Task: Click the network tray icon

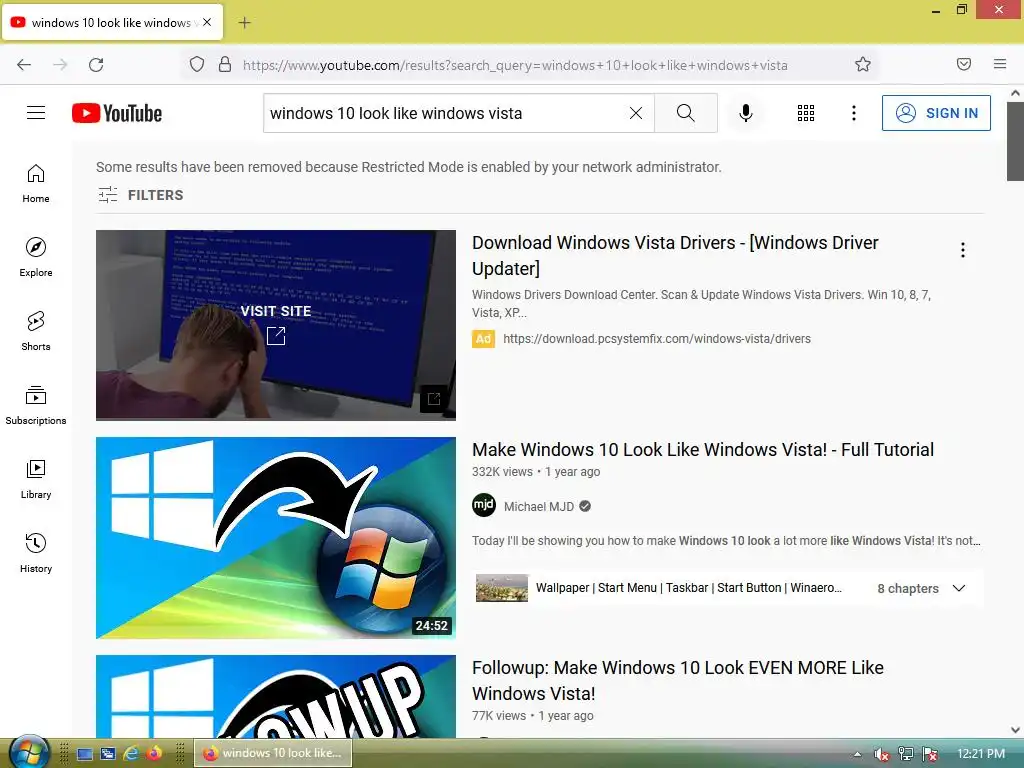Action: (906, 754)
